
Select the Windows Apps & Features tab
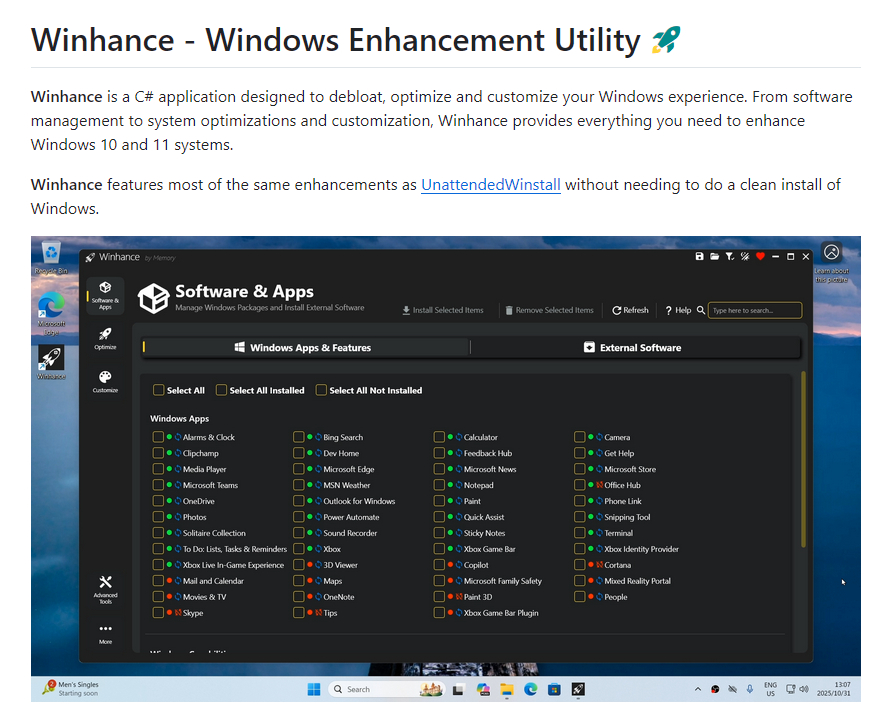304,348
